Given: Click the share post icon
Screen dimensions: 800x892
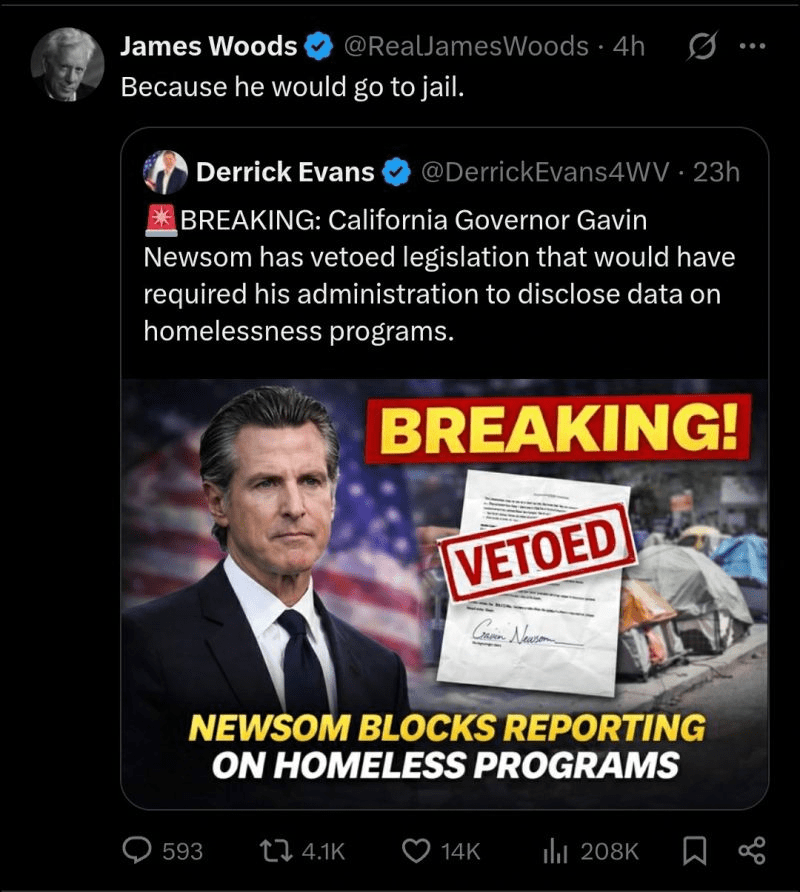Looking at the screenshot, I should (750, 850).
